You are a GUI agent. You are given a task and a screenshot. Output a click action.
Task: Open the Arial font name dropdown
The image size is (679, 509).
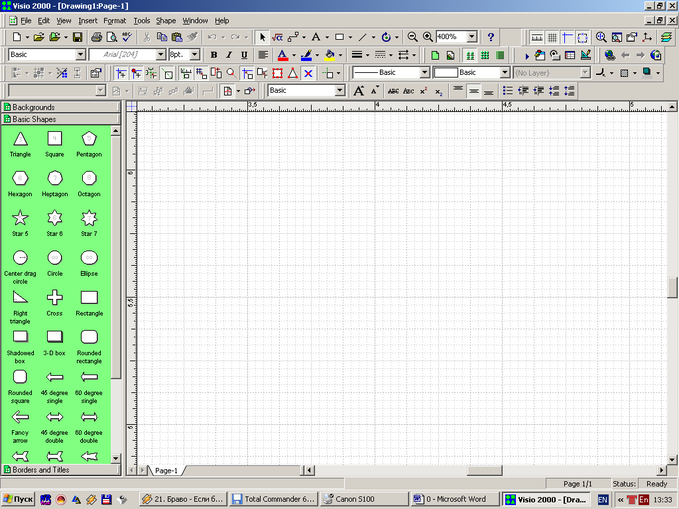point(158,55)
